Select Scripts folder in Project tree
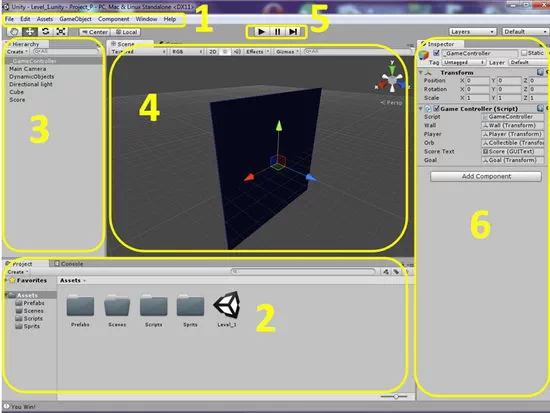 coord(29,319)
